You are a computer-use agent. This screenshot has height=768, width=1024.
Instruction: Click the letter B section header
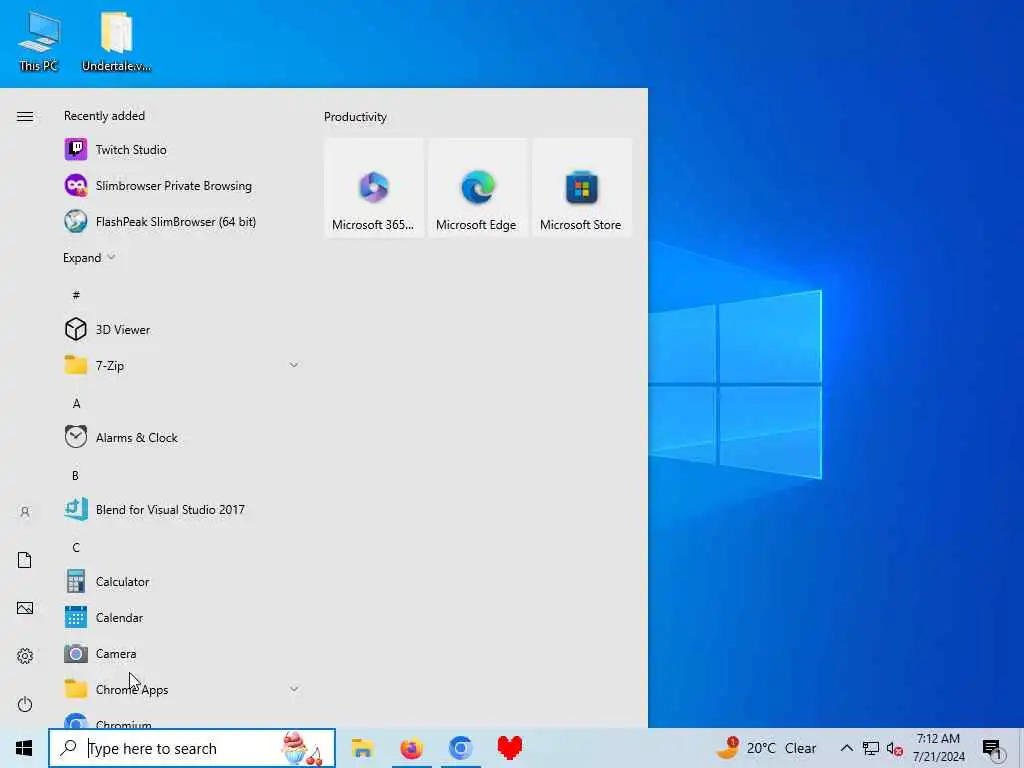(x=76, y=475)
